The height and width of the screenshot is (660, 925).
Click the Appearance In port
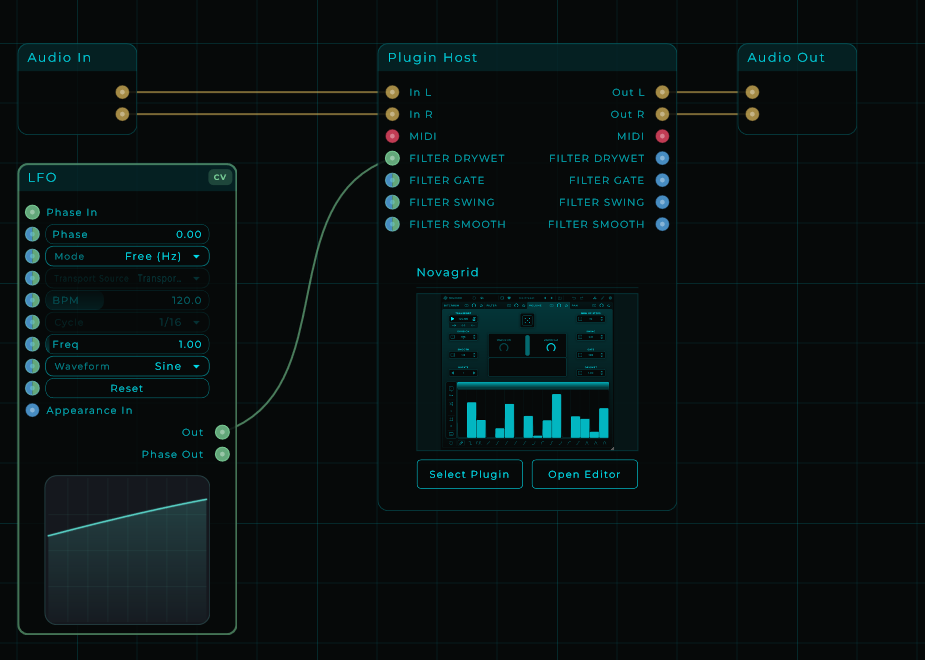tap(32, 410)
